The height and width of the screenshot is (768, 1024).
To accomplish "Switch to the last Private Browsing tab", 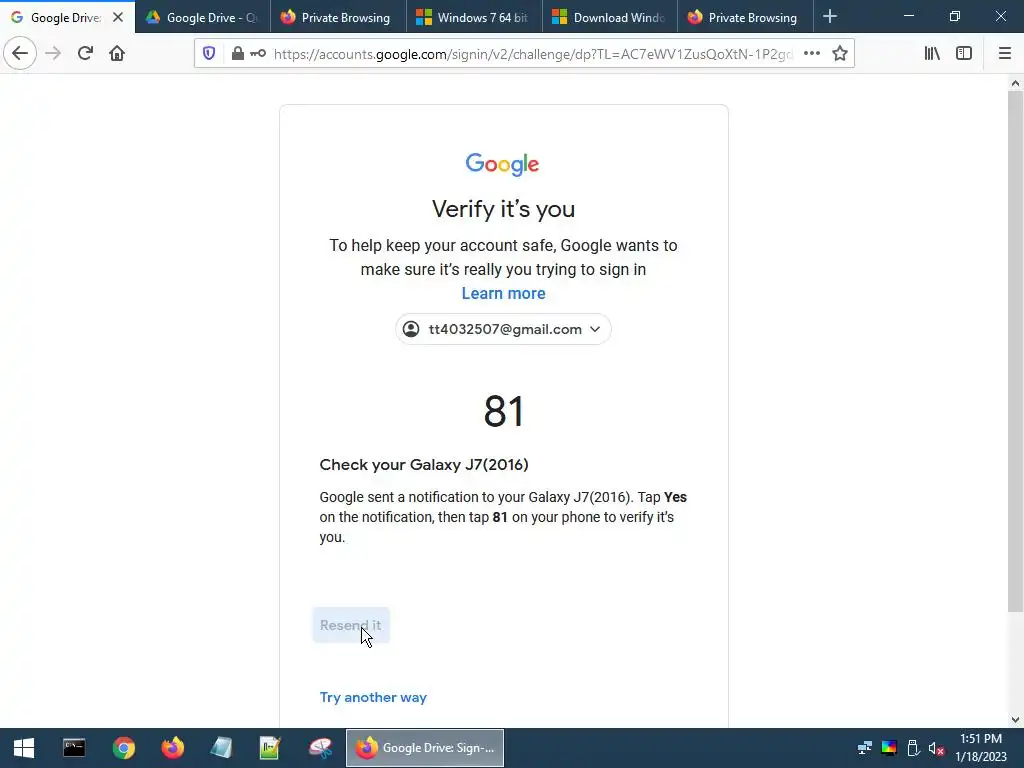I will tap(744, 17).
